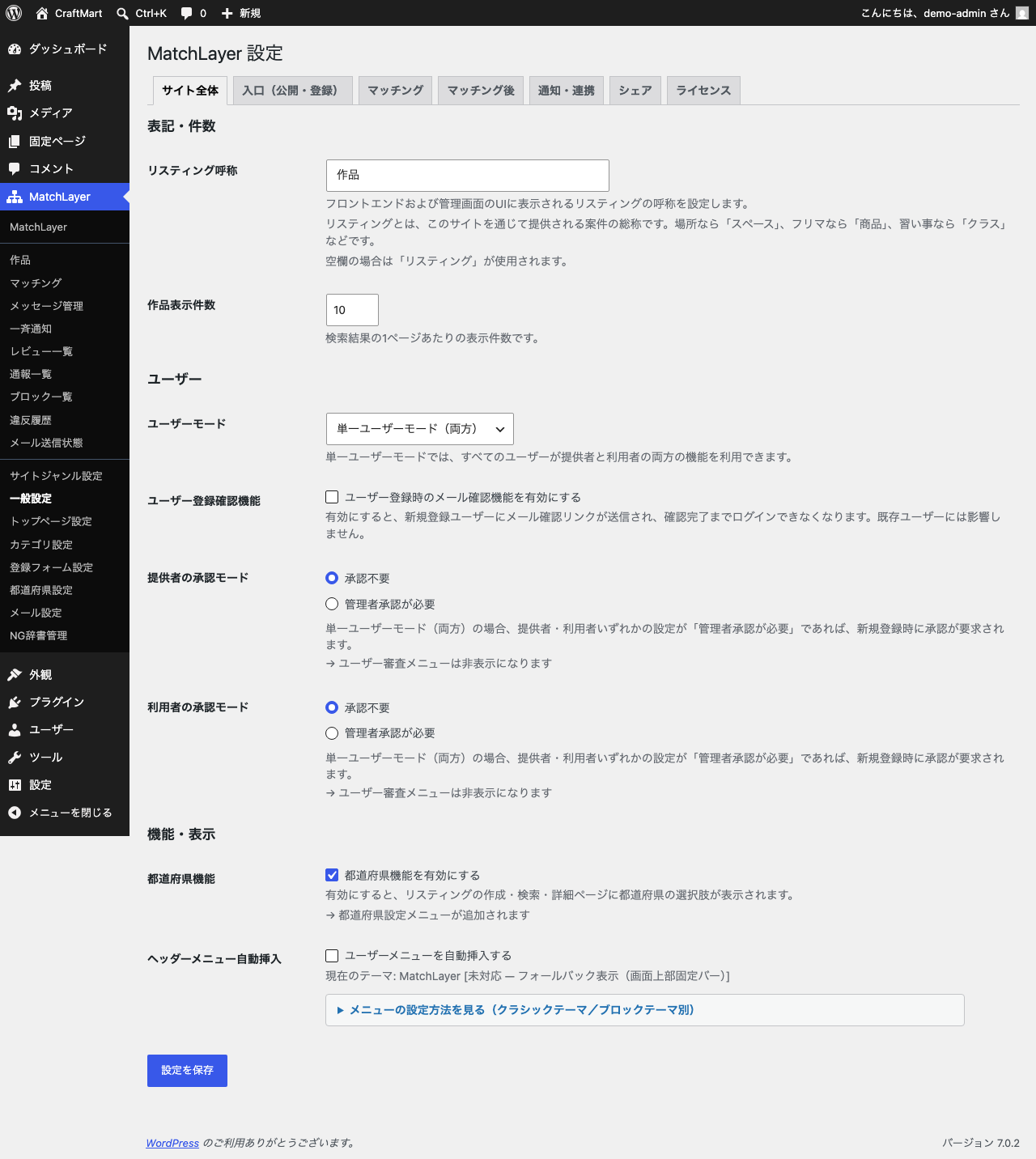Click the 作品表示件数 number field
This screenshot has width=1036, height=1159.
352,310
